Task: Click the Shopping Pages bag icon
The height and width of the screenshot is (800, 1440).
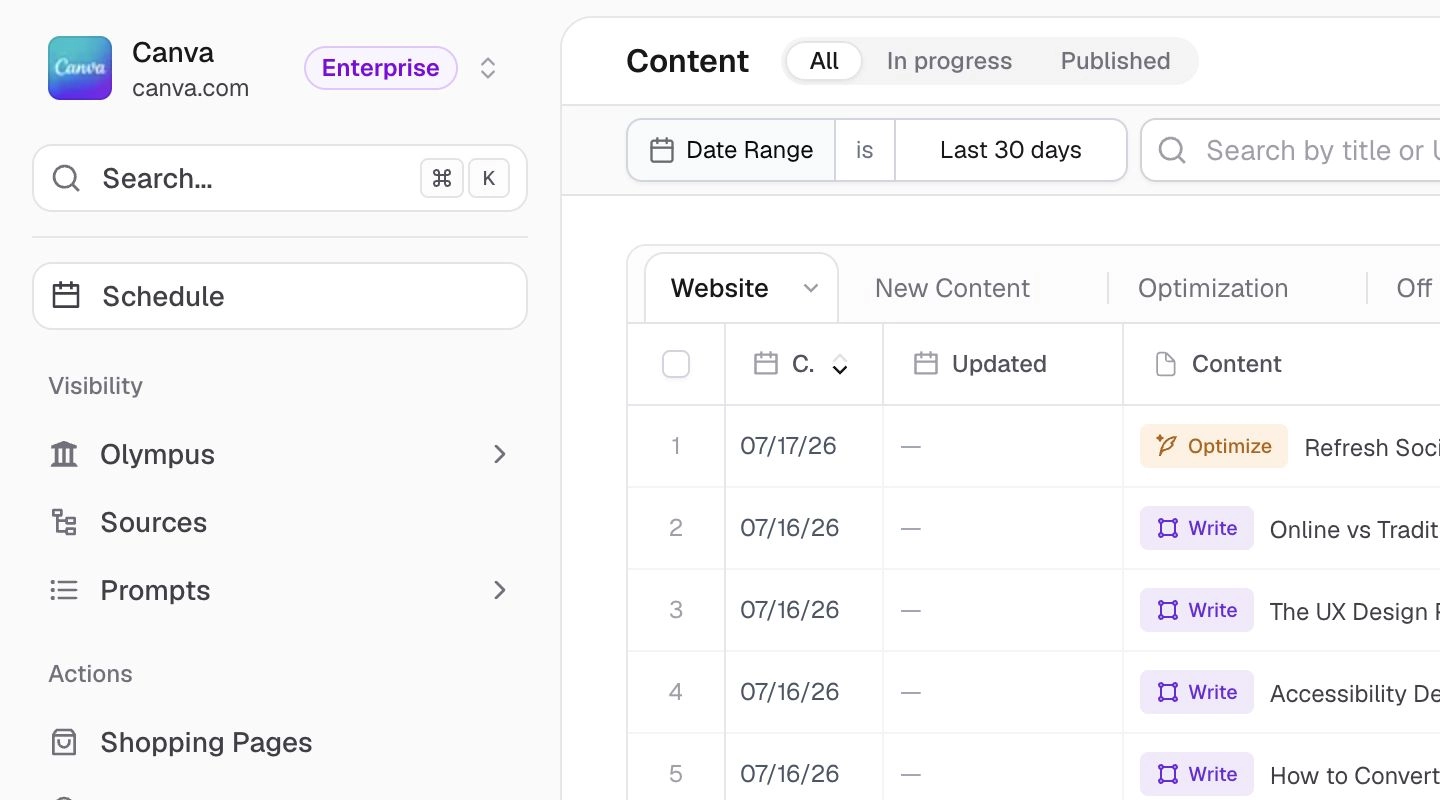Action: [64, 742]
